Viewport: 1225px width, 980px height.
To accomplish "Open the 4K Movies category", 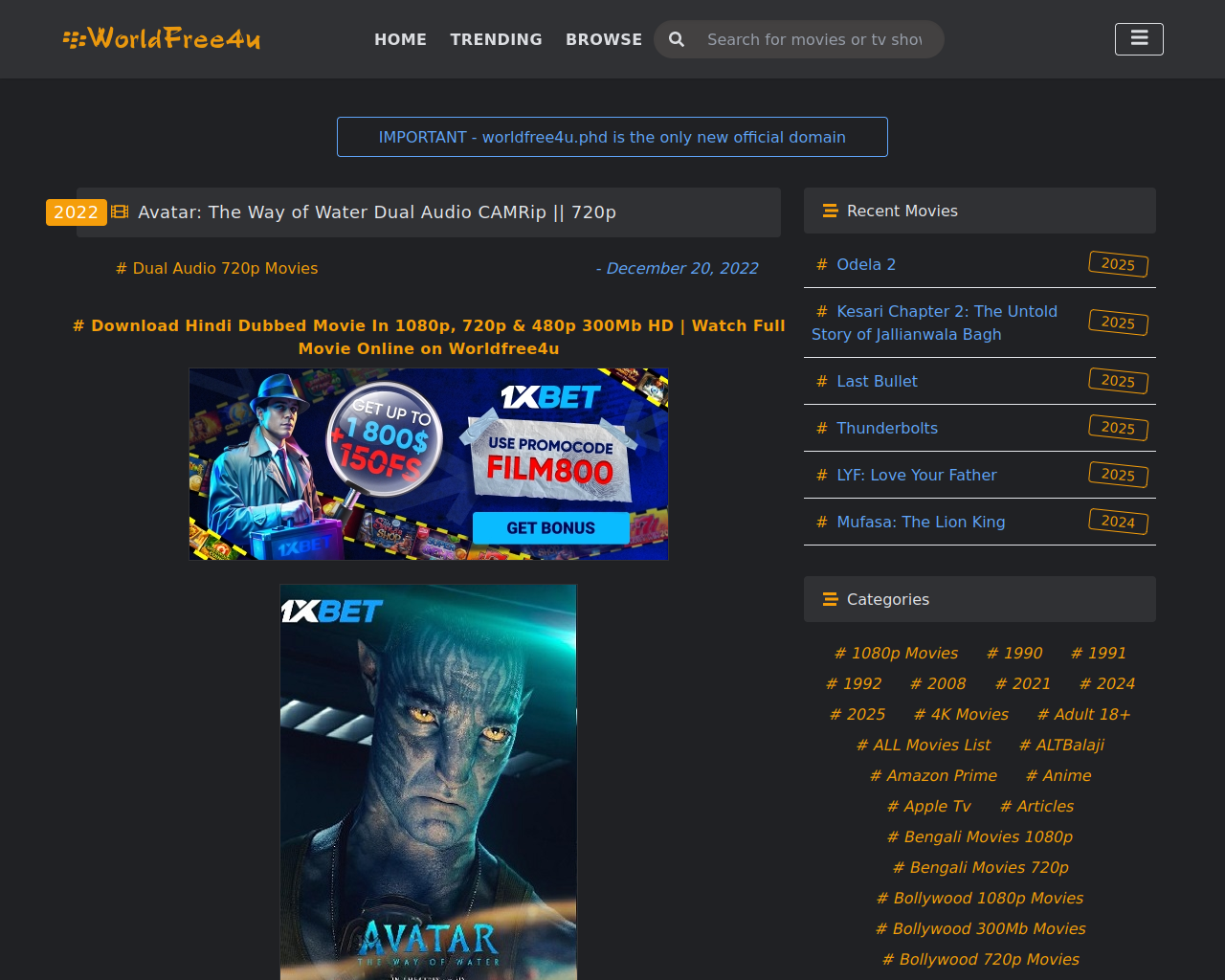I will [961, 714].
